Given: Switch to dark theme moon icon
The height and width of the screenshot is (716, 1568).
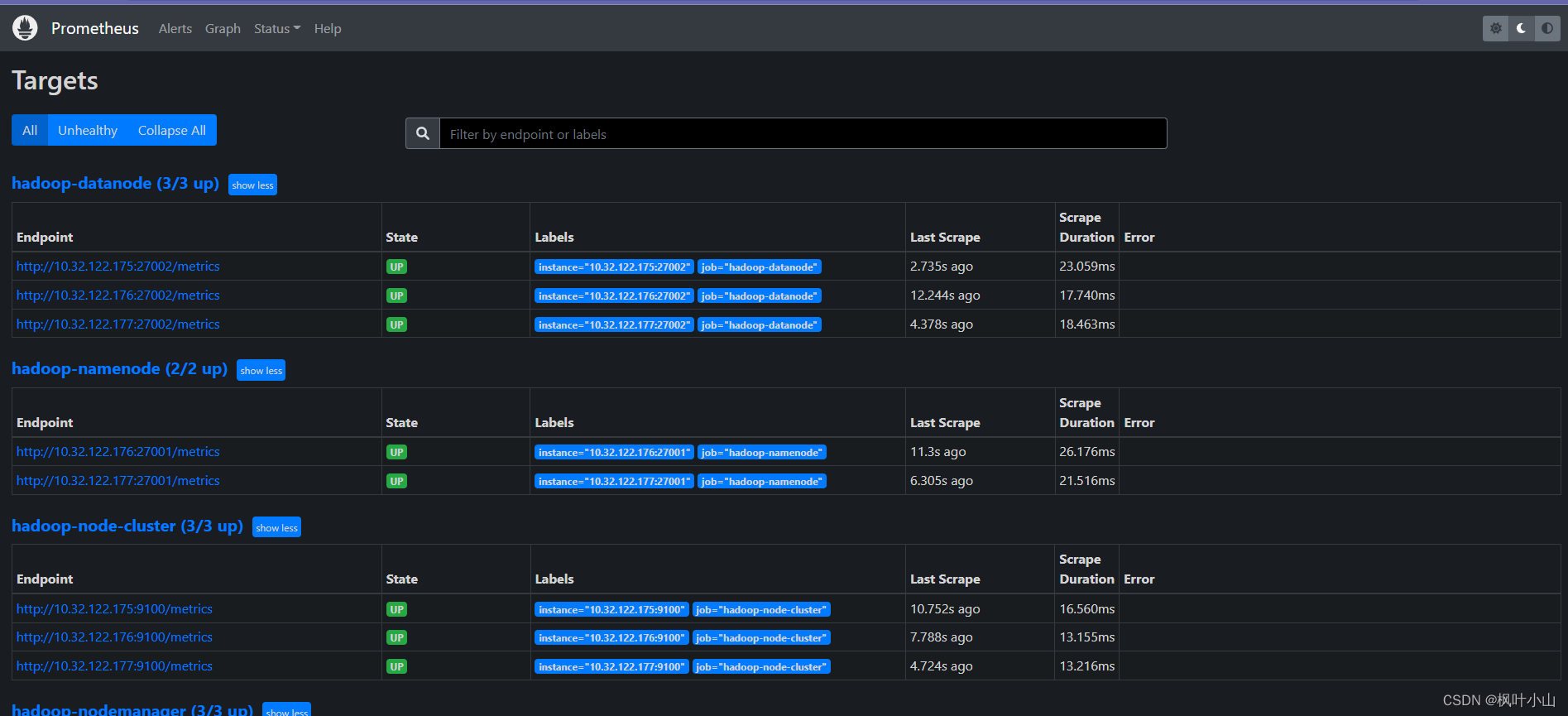Looking at the screenshot, I should point(1521,28).
